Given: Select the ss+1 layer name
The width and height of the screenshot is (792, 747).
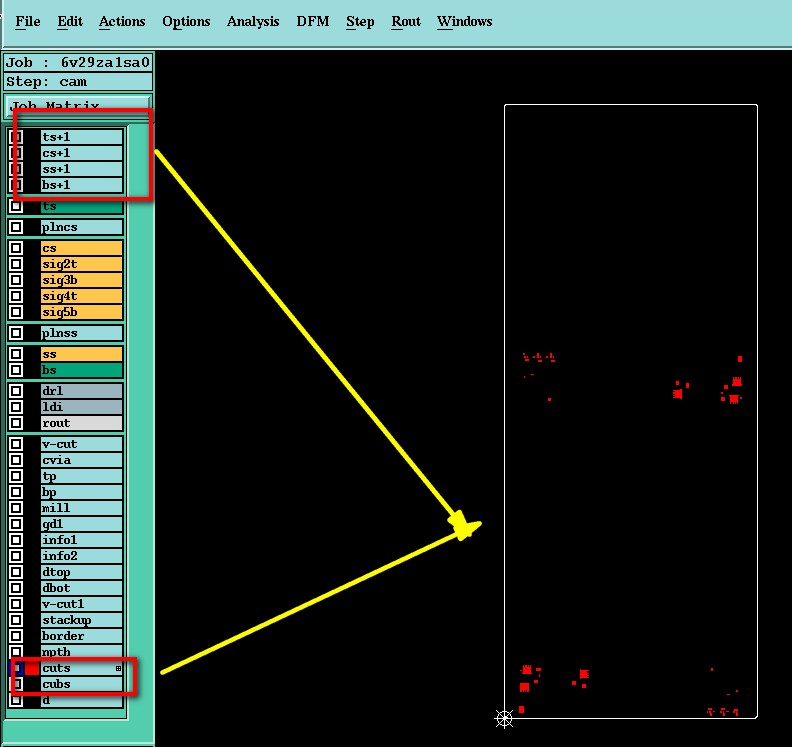Looking at the screenshot, I should (x=82, y=169).
